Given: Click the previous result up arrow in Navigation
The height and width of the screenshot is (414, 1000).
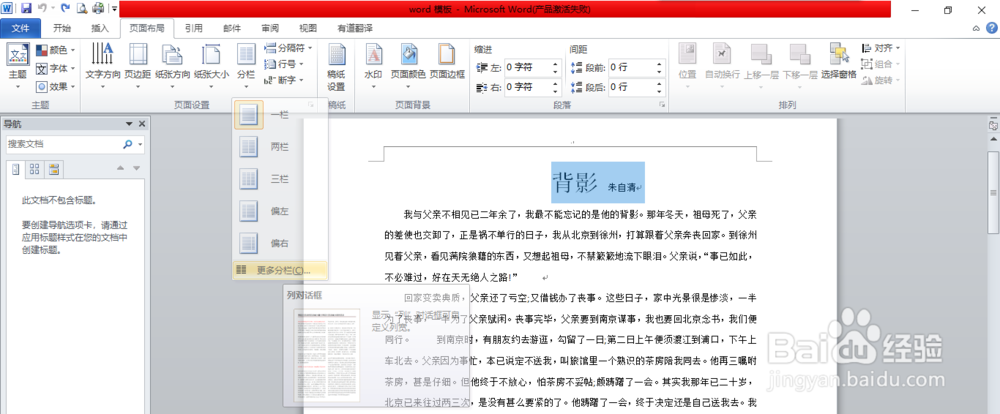Looking at the screenshot, I should click(x=121, y=168).
